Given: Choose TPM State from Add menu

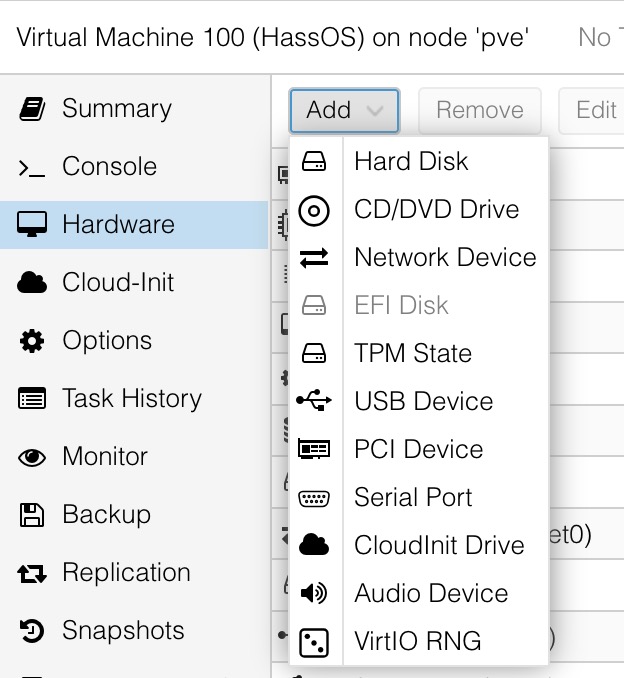Looking at the screenshot, I should (x=419, y=353).
